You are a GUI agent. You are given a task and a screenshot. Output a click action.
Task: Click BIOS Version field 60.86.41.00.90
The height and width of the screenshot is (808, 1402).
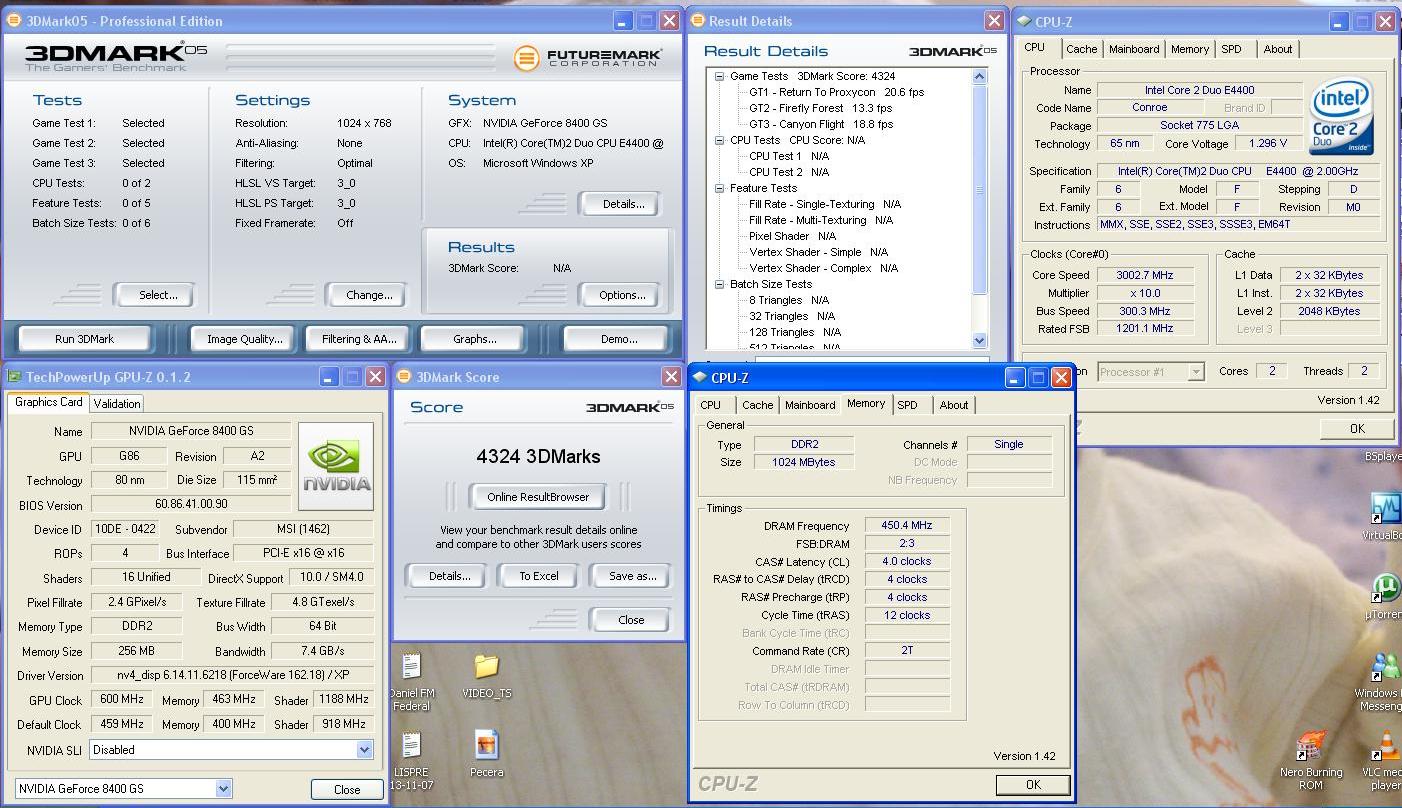coord(191,505)
